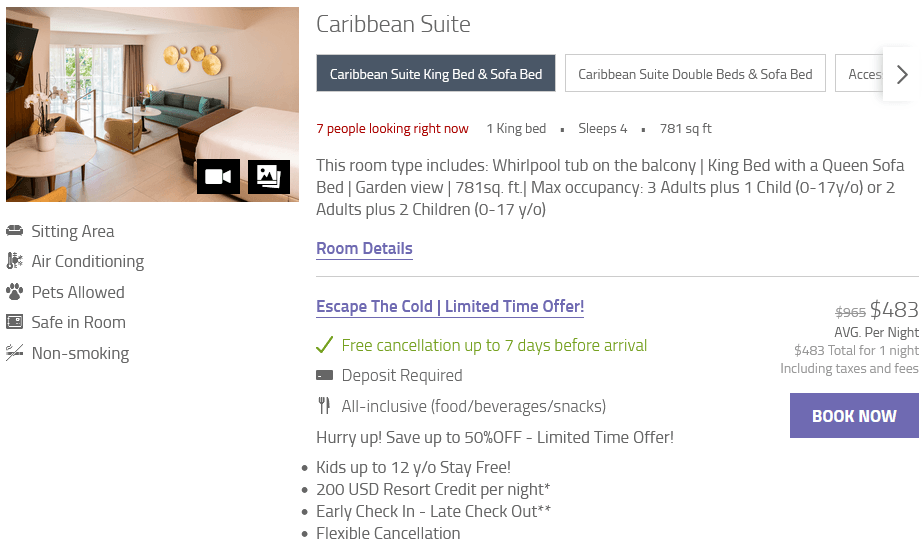Select Caribbean Suite King Bed & Sofa Bed tab

(435, 74)
